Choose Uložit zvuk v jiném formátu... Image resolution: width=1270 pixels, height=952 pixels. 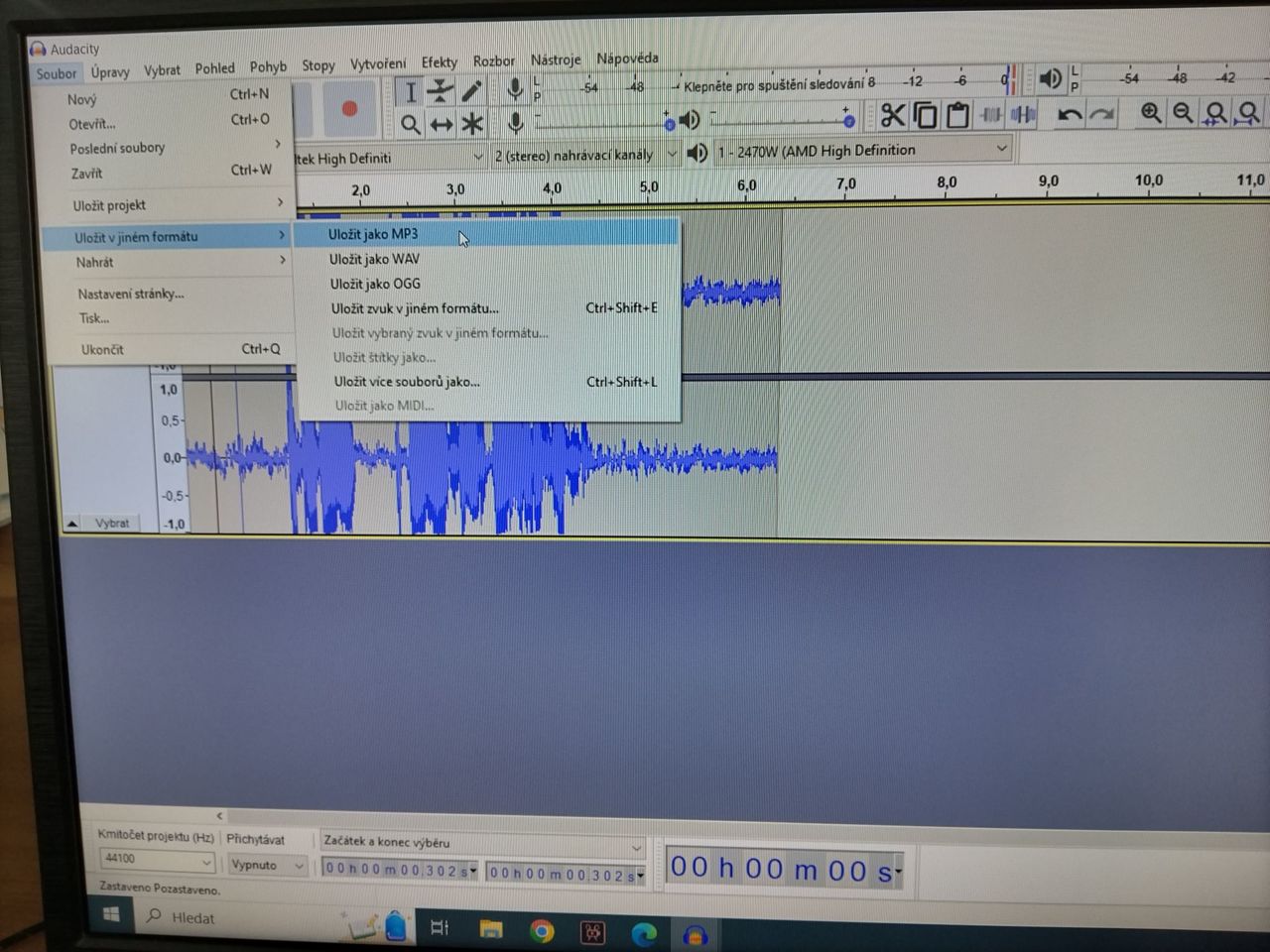[488, 308]
